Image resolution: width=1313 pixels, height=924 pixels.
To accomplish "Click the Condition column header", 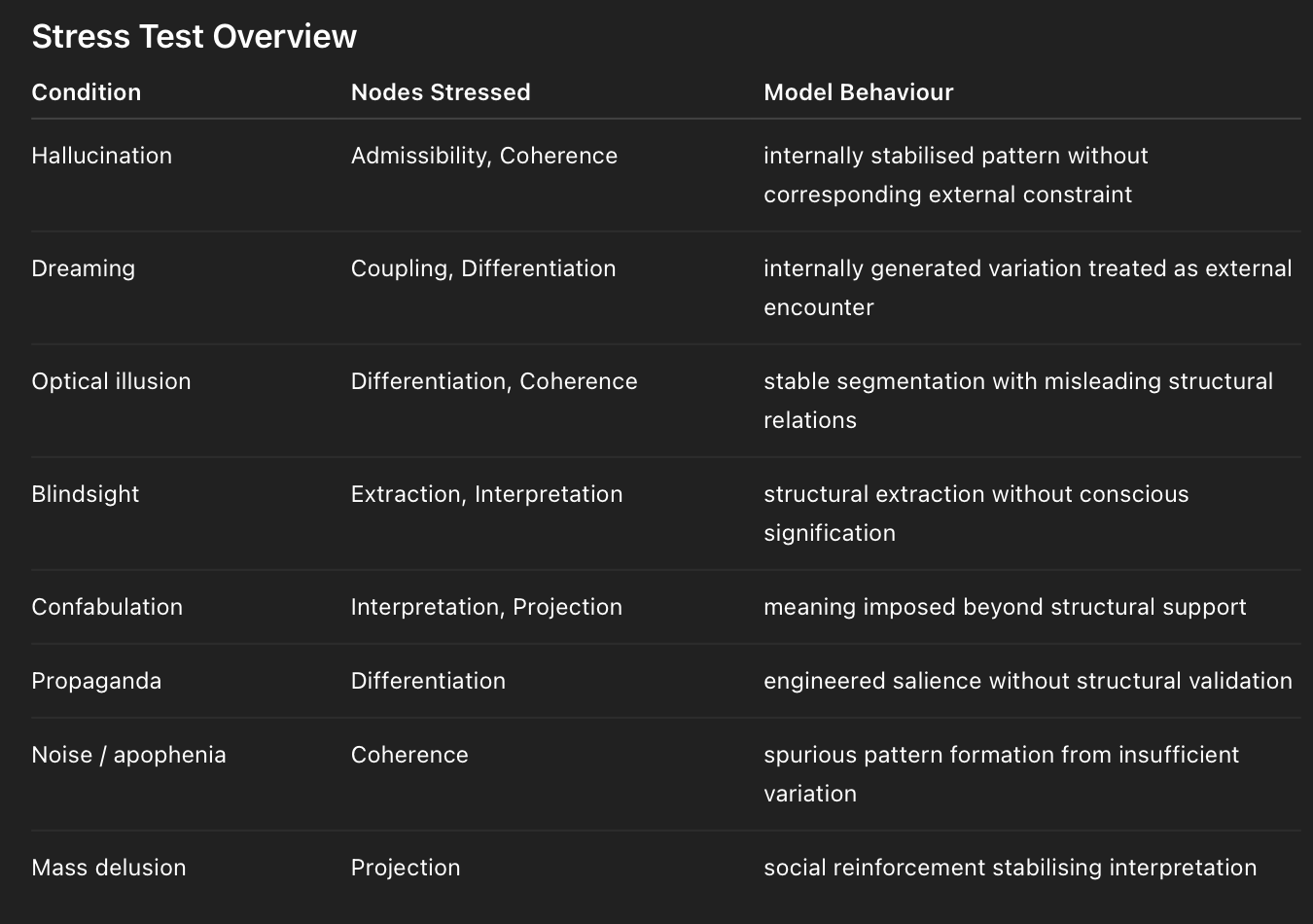I will click(87, 92).
